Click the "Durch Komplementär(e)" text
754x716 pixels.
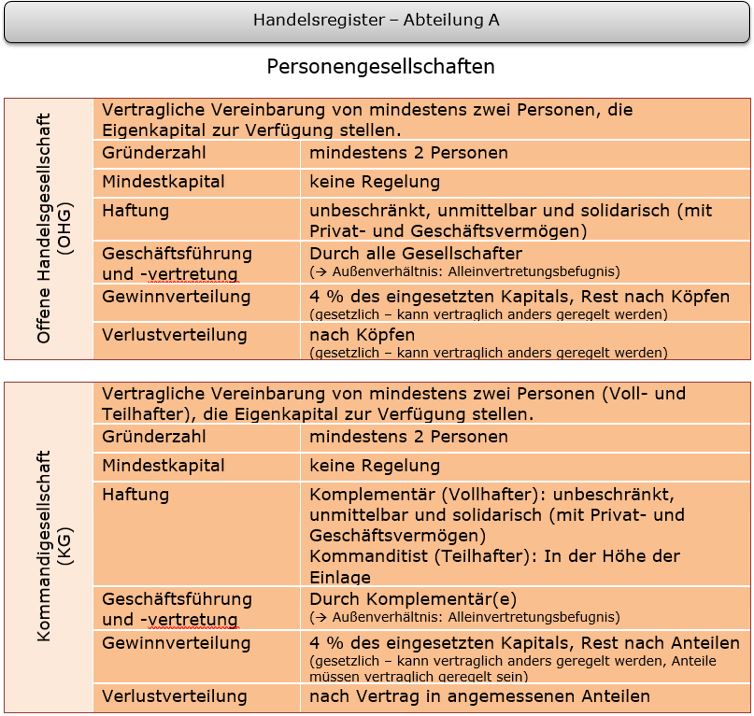pyautogui.click(x=413, y=598)
